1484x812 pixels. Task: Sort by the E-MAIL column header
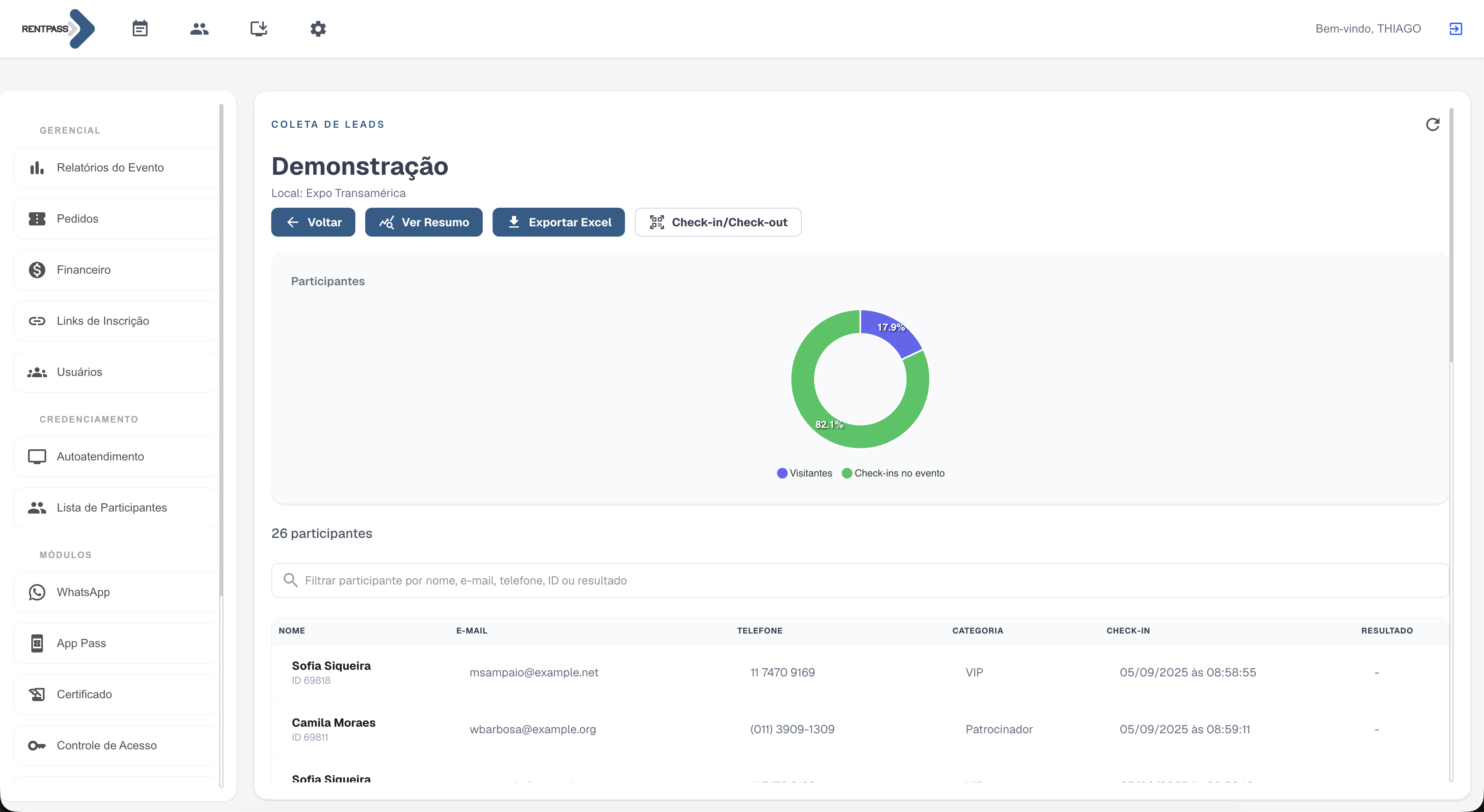coord(472,631)
